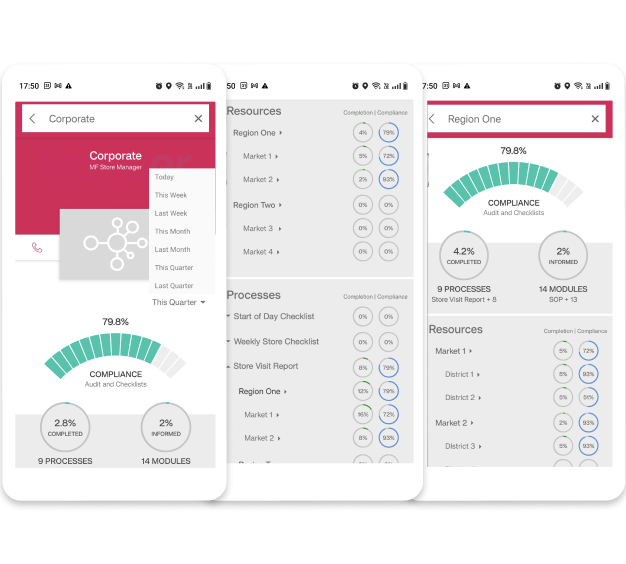Close the Region One search bar

tap(595, 119)
